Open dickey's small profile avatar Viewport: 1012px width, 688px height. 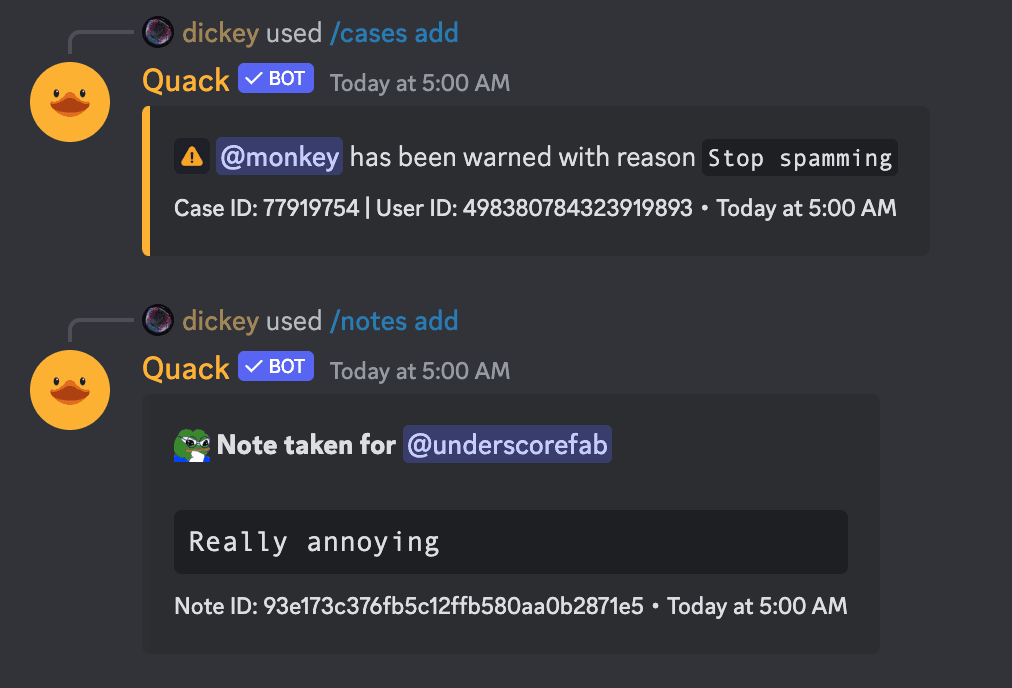(x=160, y=32)
